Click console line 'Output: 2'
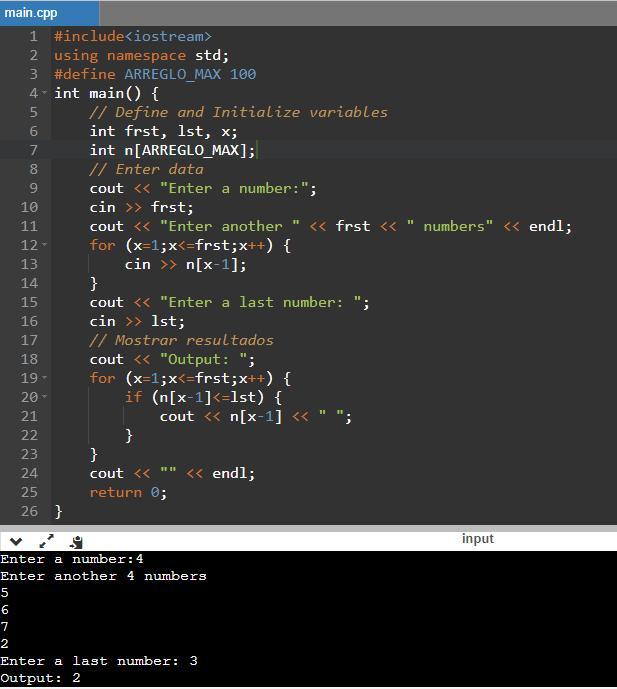The width and height of the screenshot is (617, 689). pos(40,678)
